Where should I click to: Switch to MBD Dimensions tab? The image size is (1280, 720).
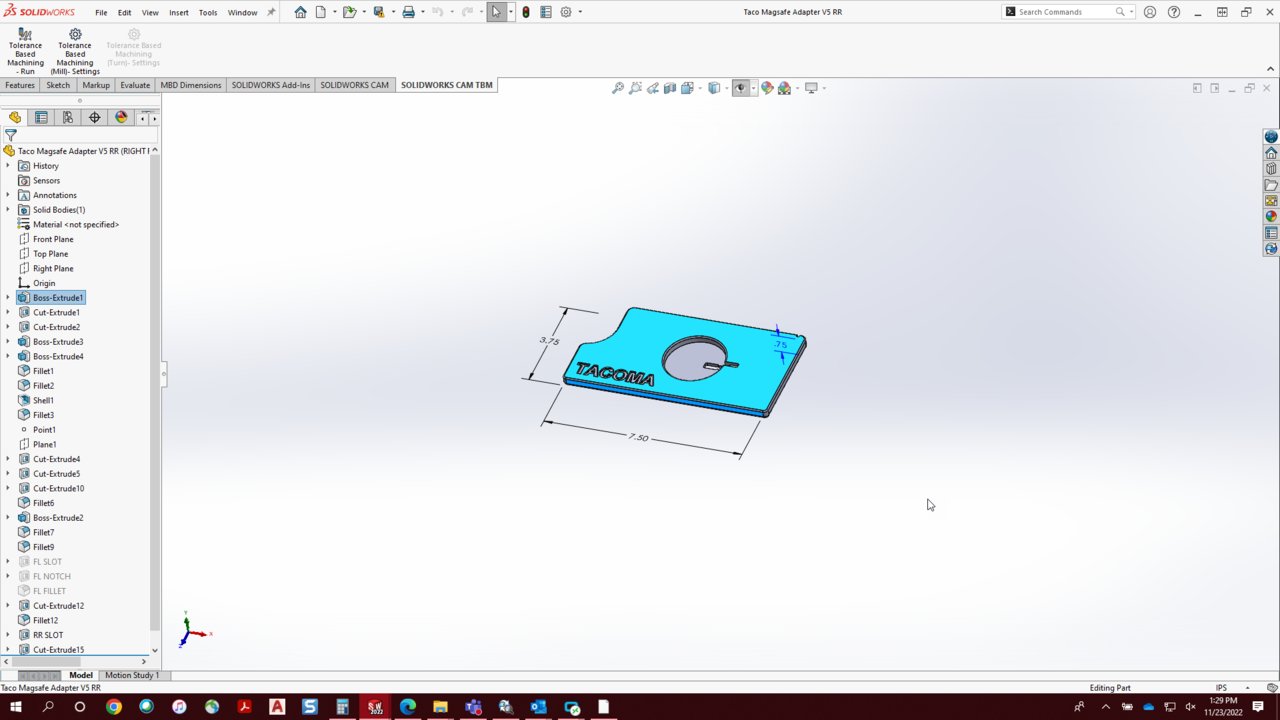tap(191, 85)
